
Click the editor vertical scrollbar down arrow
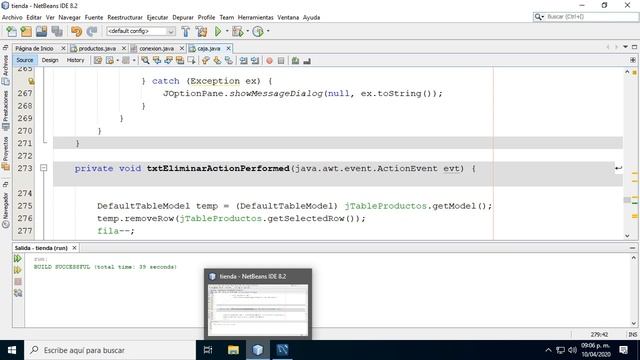coord(627,236)
